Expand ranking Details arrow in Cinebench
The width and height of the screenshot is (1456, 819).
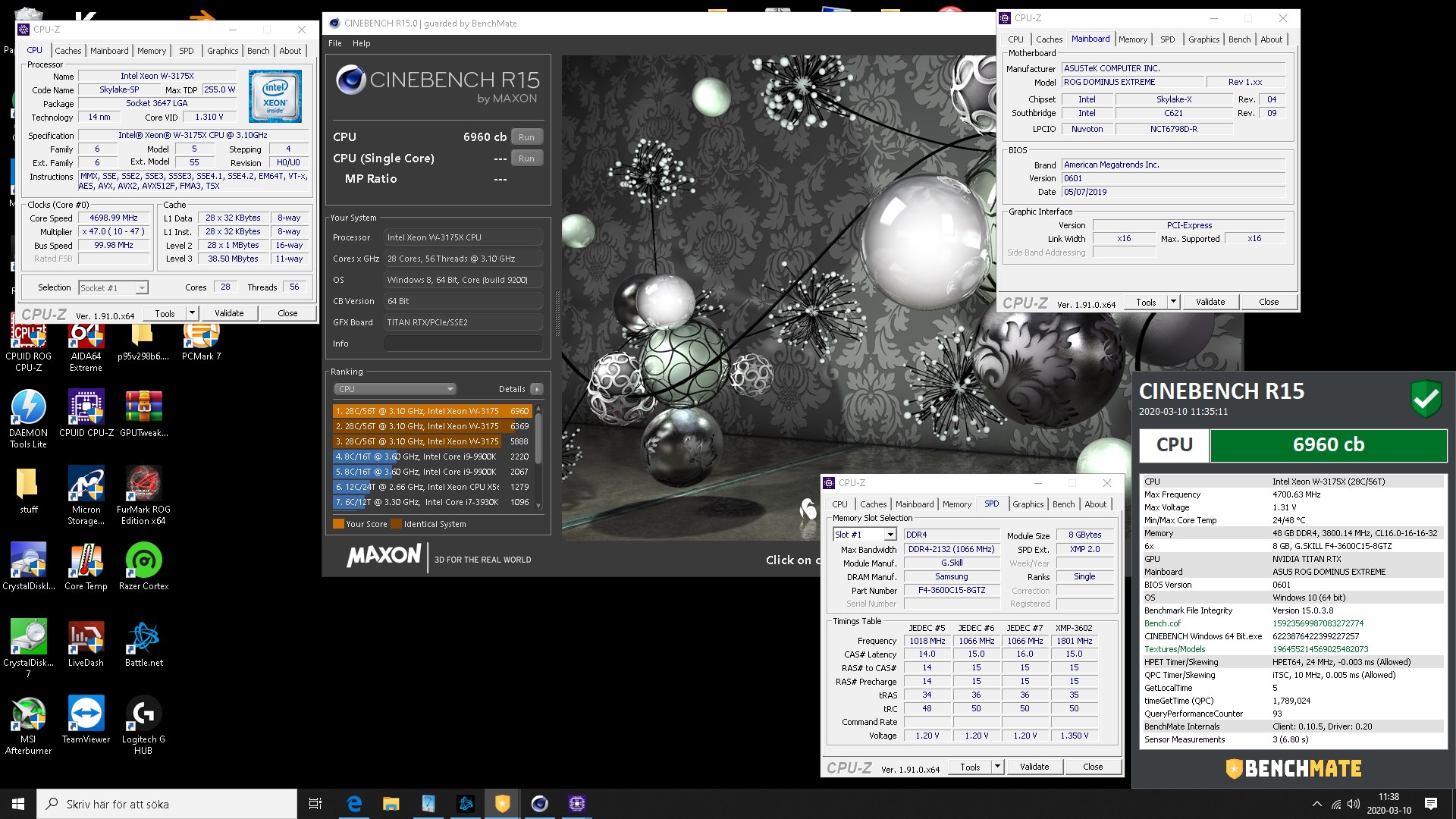pos(536,389)
